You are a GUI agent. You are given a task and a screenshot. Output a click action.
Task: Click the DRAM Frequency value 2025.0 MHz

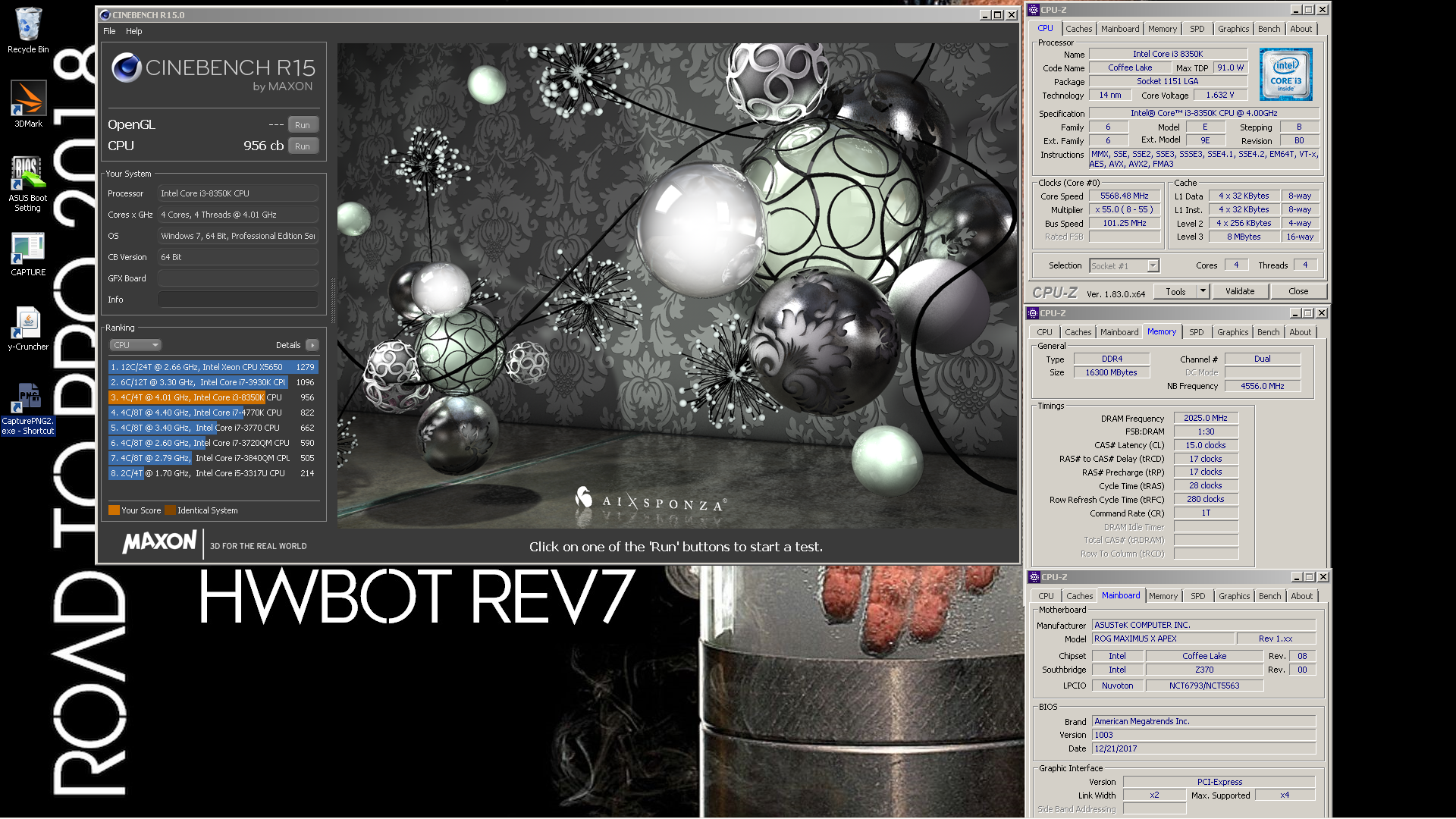point(1206,418)
